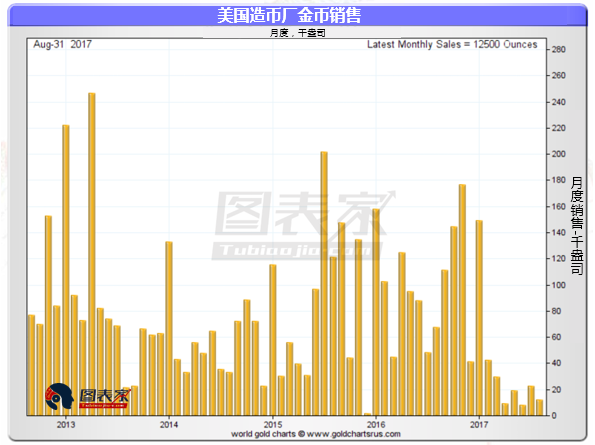
Task: Click the 100 y-axis tick label
Action: point(559,285)
